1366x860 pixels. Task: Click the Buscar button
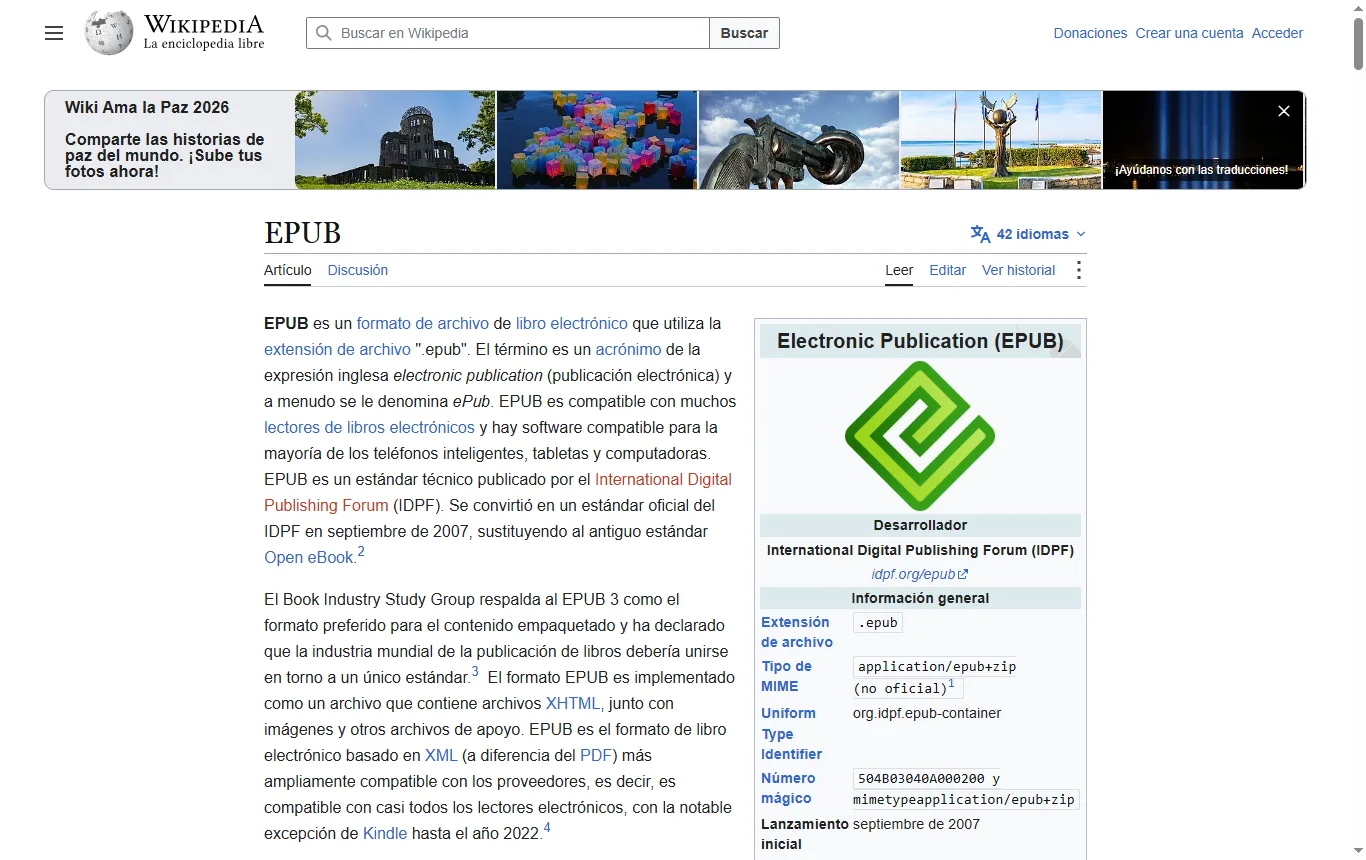point(745,33)
